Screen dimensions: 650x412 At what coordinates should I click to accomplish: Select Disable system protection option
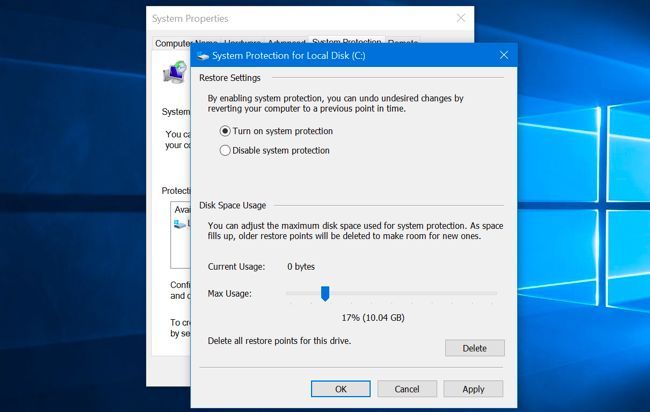[x=274, y=150]
